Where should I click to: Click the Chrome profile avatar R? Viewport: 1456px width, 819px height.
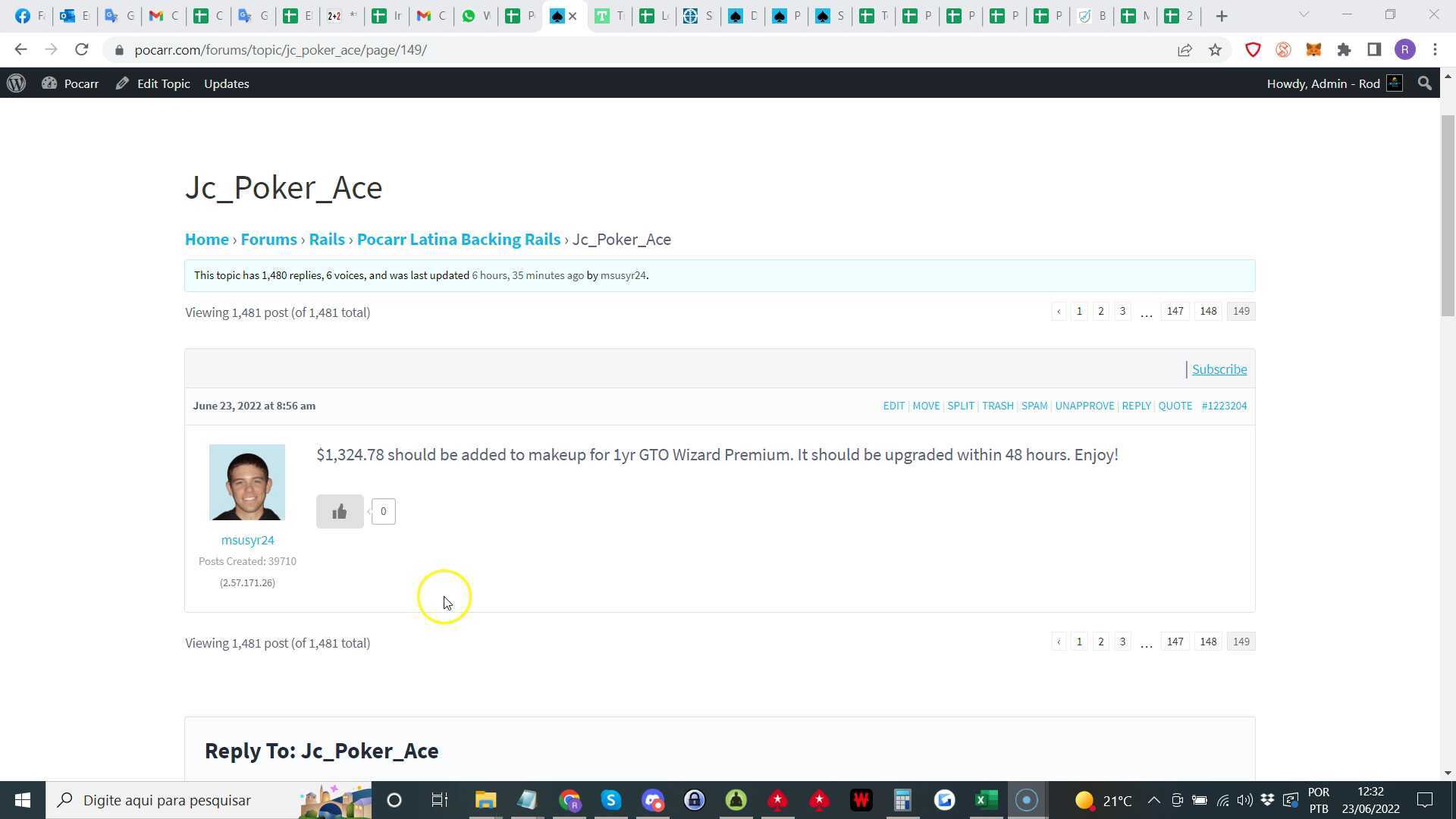point(1404,50)
